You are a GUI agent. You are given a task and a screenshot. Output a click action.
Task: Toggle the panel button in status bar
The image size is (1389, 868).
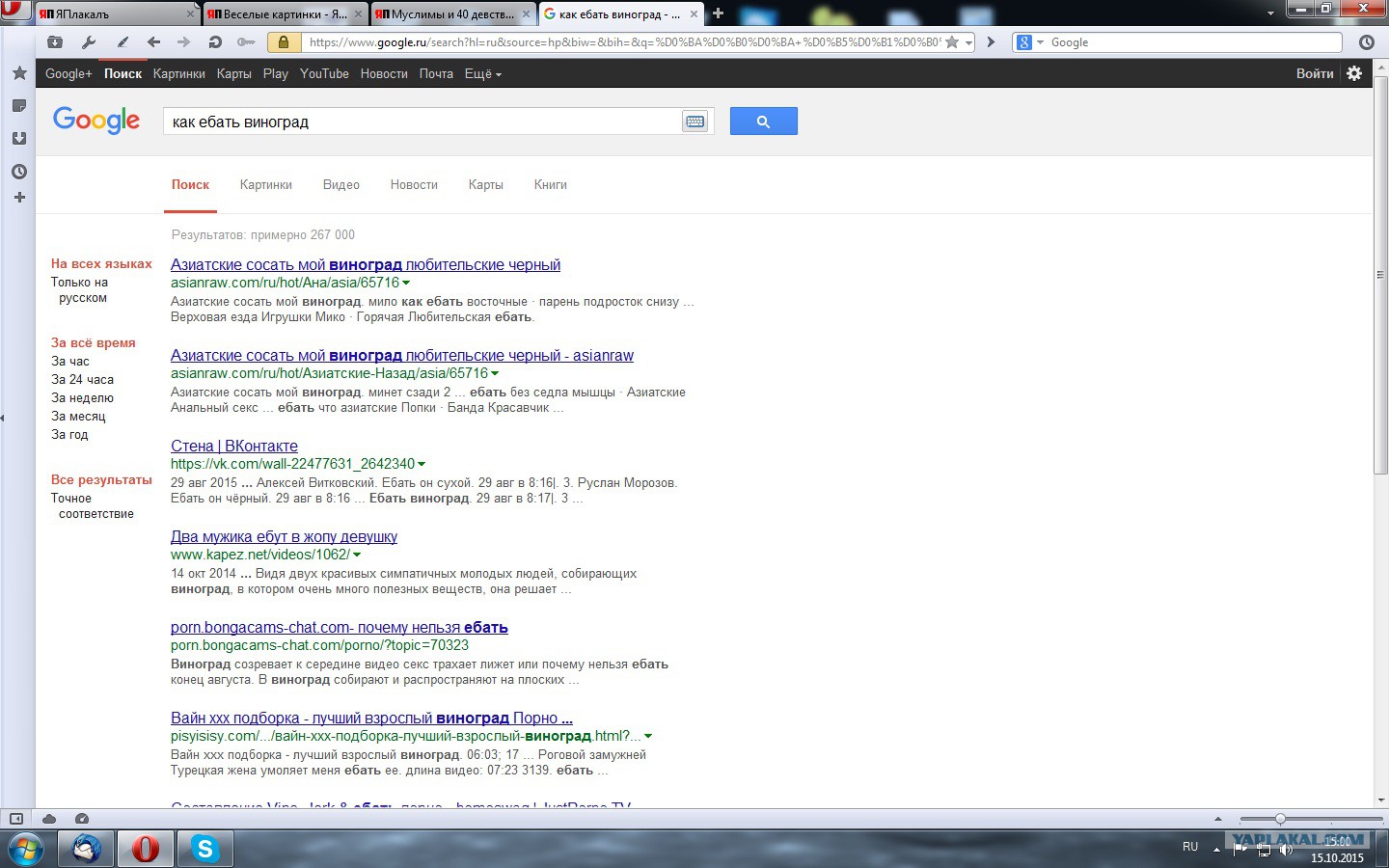(16, 819)
